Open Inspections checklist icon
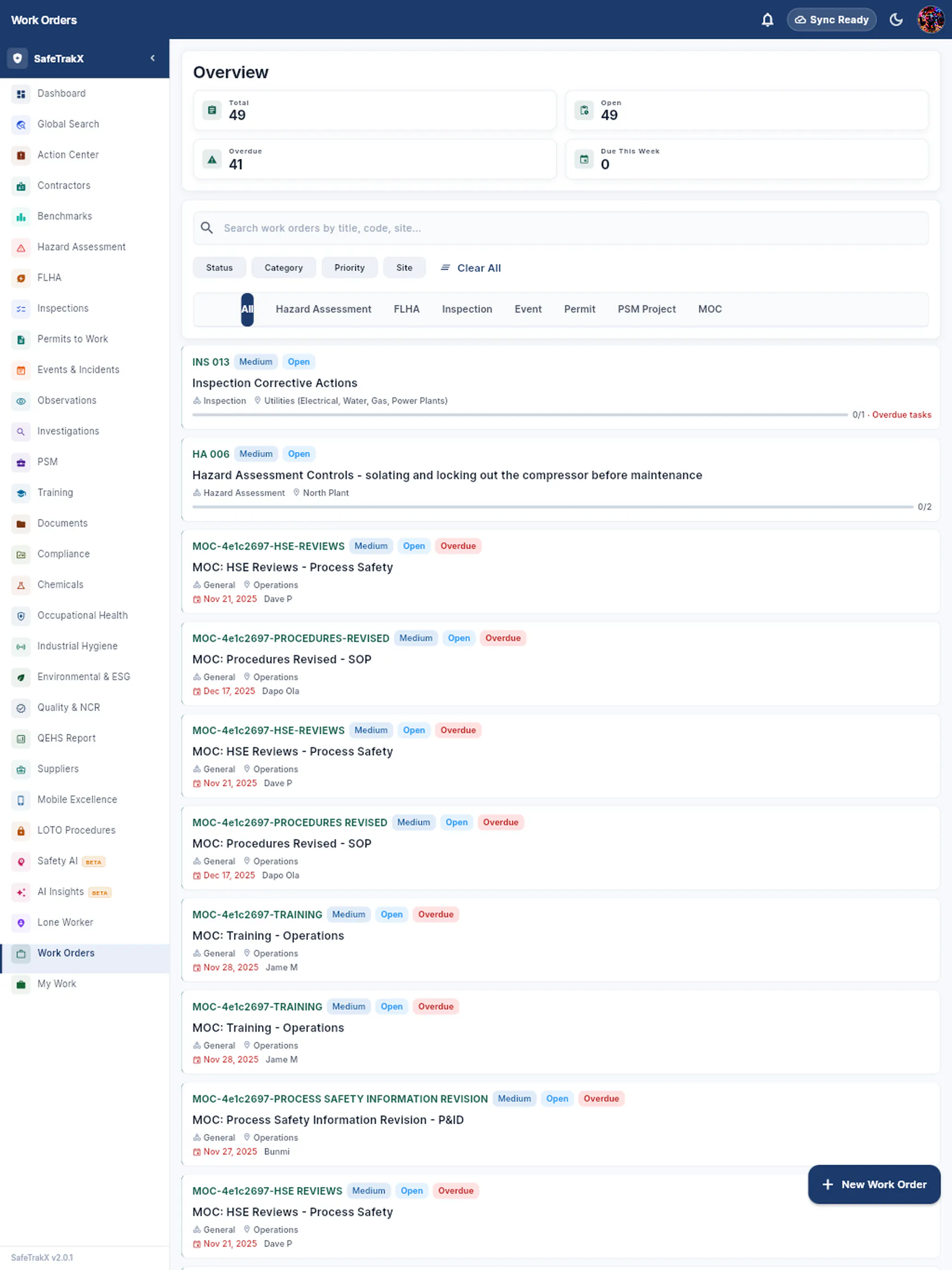 [x=21, y=309]
